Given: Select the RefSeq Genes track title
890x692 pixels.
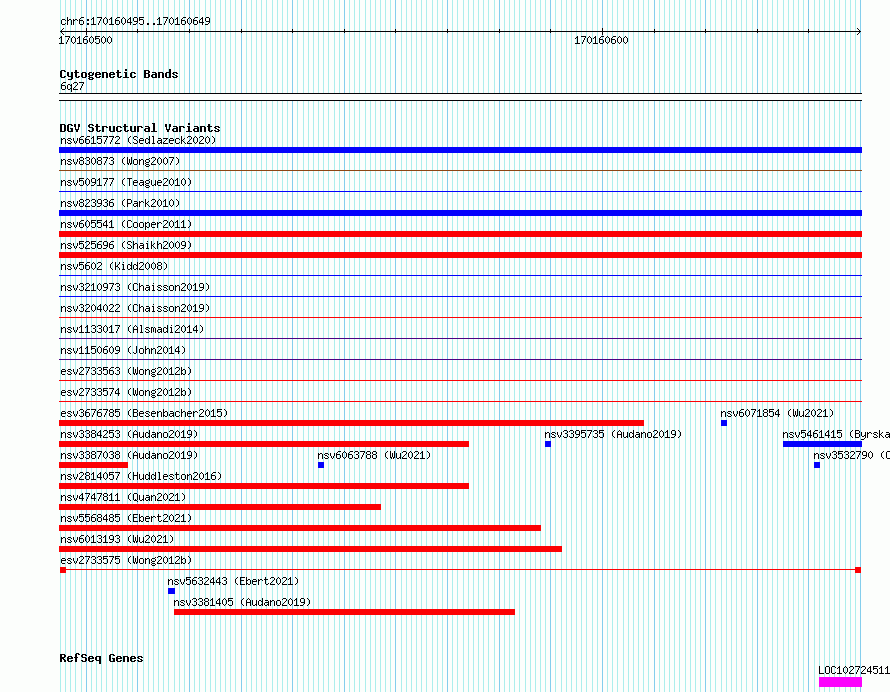Looking at the screenshot, I should pos(101,658).
